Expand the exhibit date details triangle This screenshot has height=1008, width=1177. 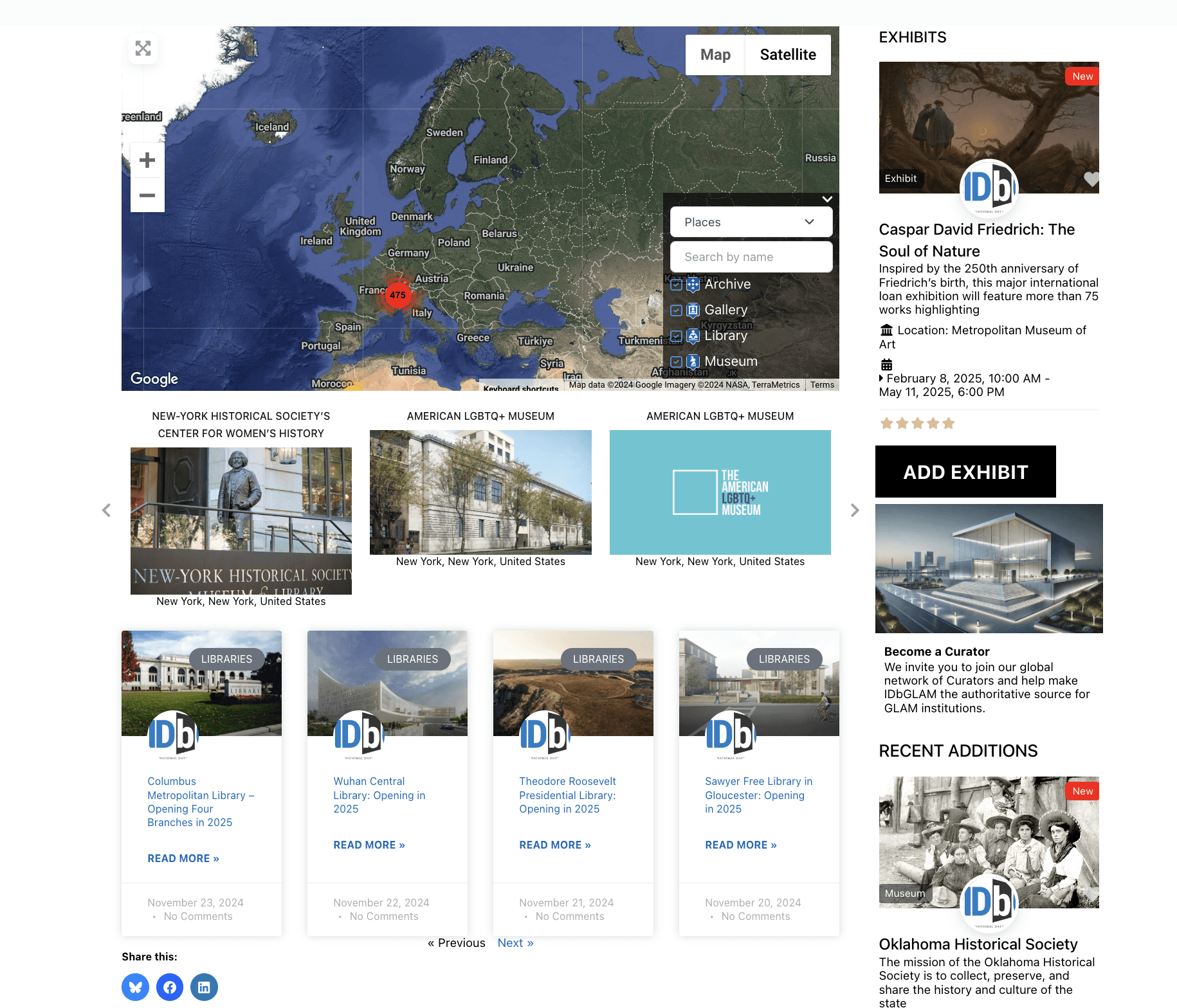881,378
